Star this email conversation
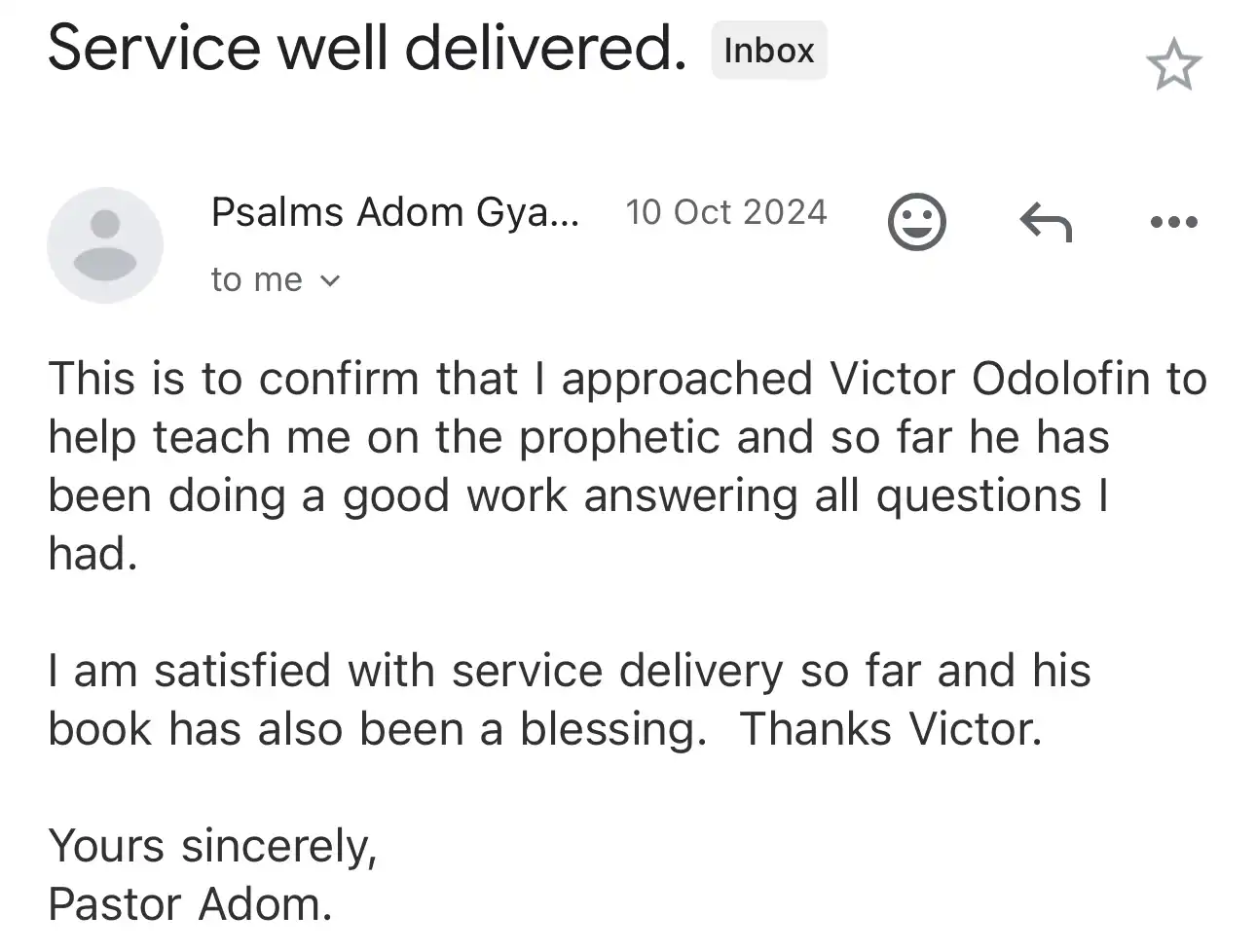The image size is (1256, 952). (x=1173, y=64)
